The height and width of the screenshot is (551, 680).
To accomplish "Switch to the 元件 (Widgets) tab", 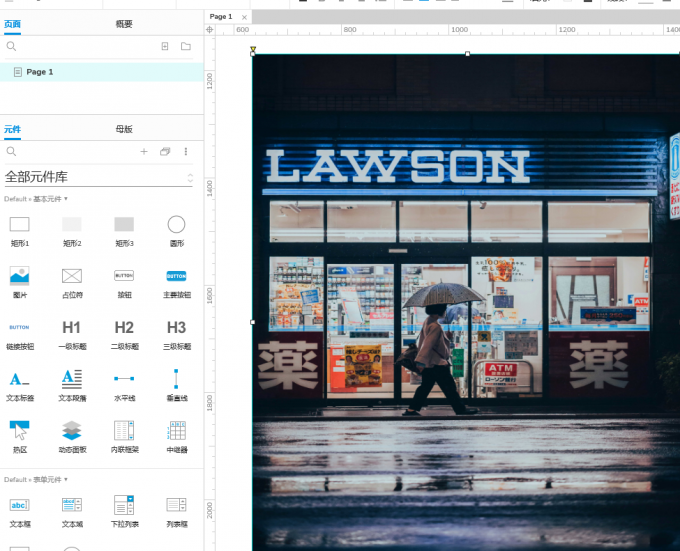I will [12, 129].
